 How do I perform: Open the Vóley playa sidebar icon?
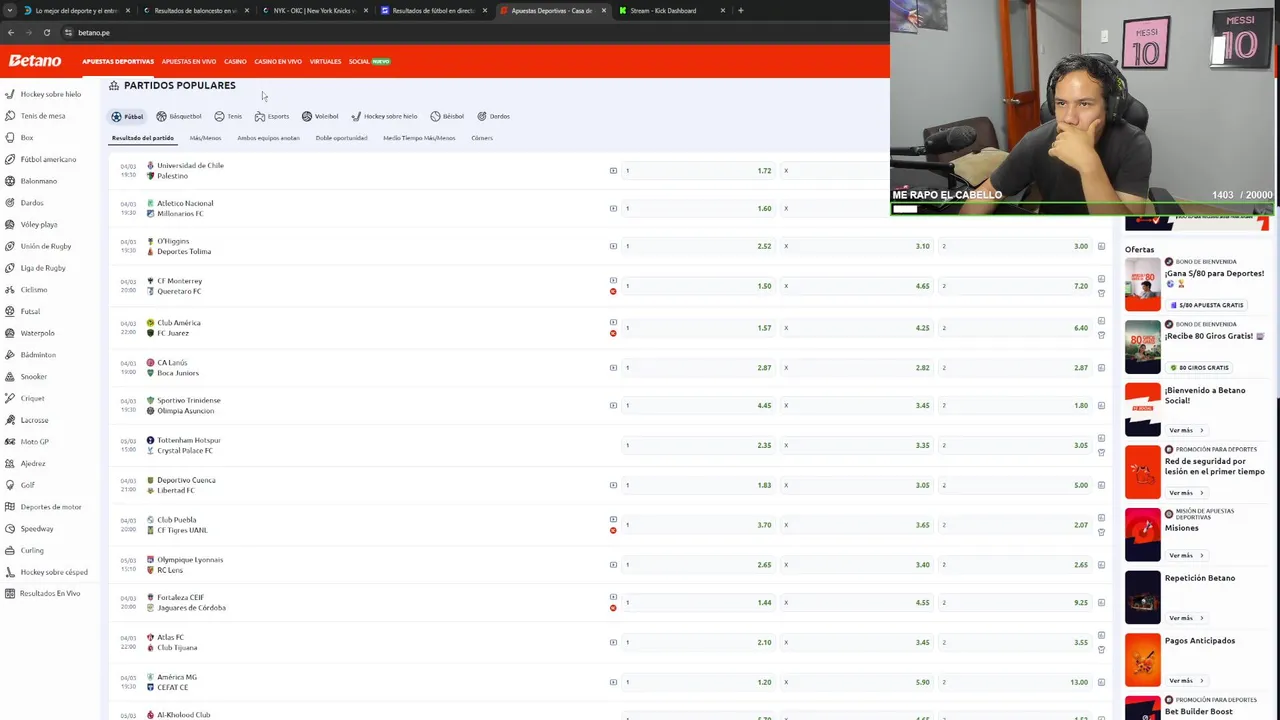click(x=10, y=224)
